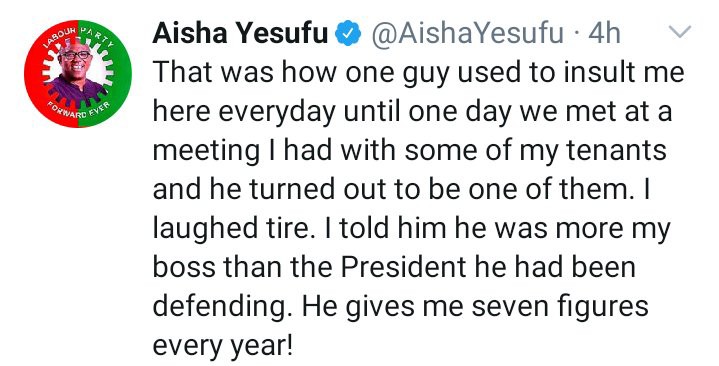Click the 'every year!' ending text
This screenshot has height=366, width=719.
click(222, 347)
